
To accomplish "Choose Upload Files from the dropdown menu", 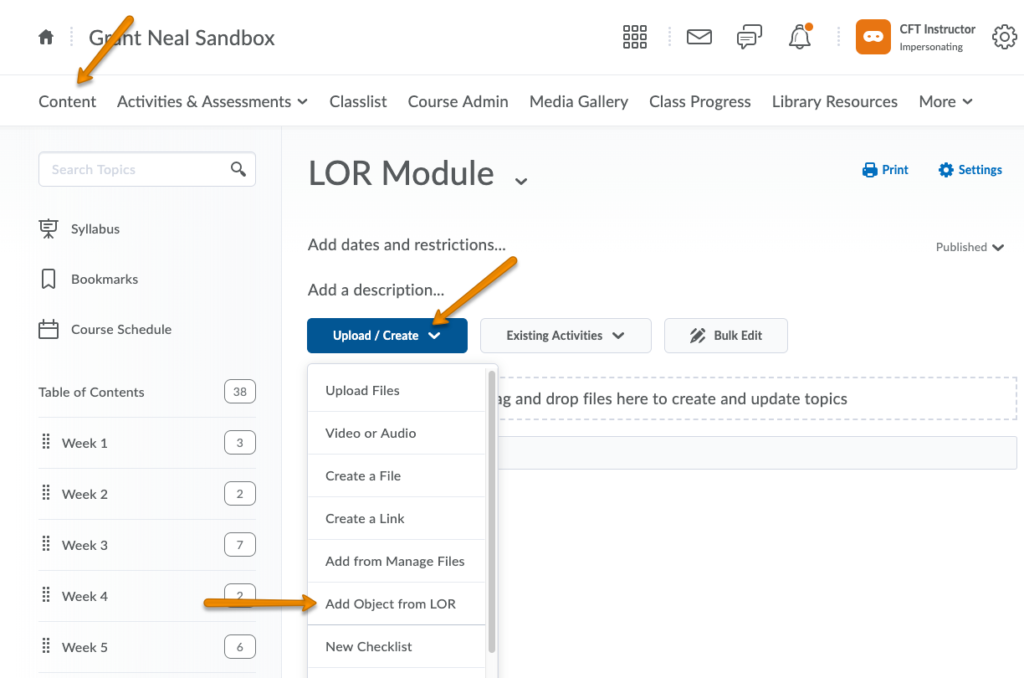I will point(362,391).
